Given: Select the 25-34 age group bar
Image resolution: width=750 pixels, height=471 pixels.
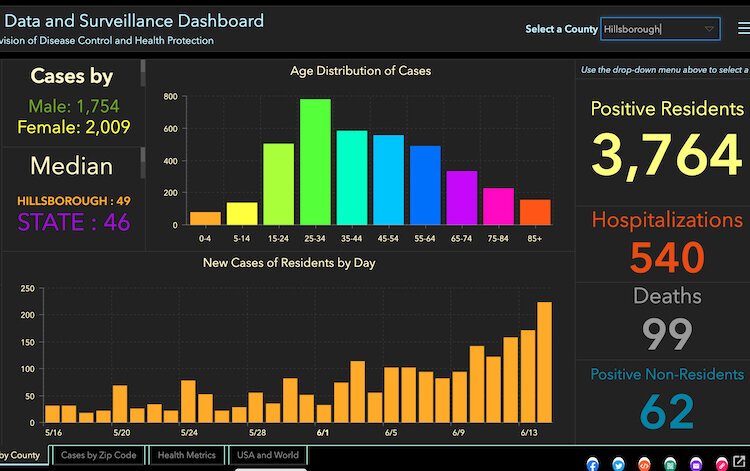Looking at the screenshot, I should pyautogui.click(x=315, y=162).
